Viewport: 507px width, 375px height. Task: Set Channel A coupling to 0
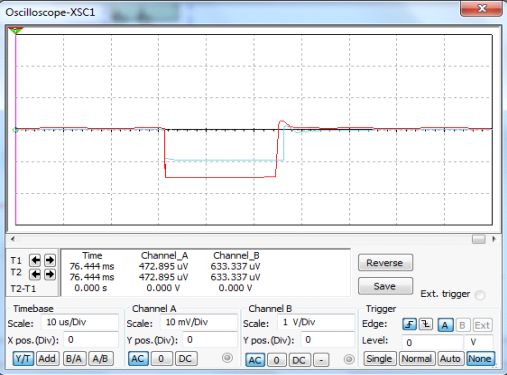[x=161, y=359]
